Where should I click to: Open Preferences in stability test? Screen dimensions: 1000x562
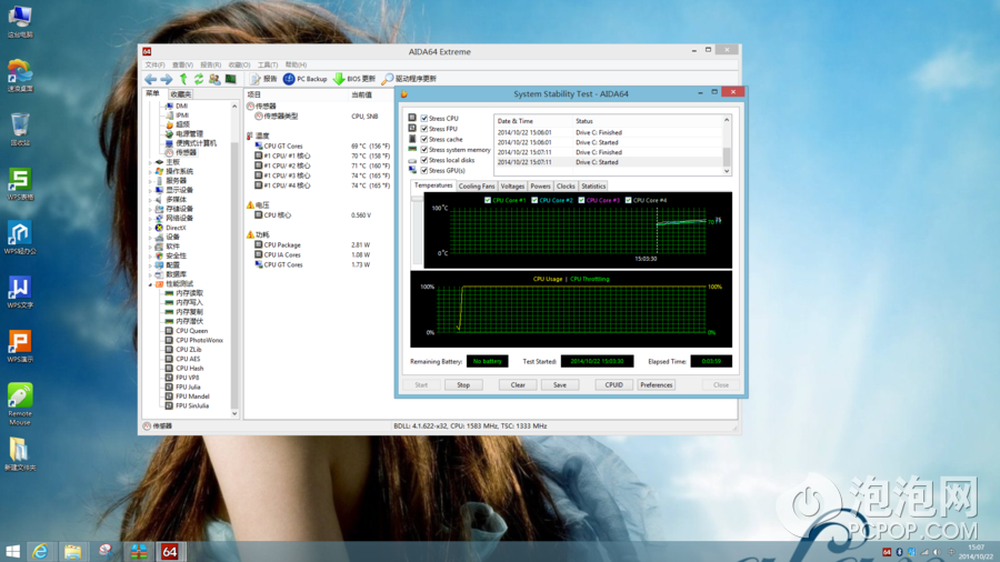tap(656, 385)
